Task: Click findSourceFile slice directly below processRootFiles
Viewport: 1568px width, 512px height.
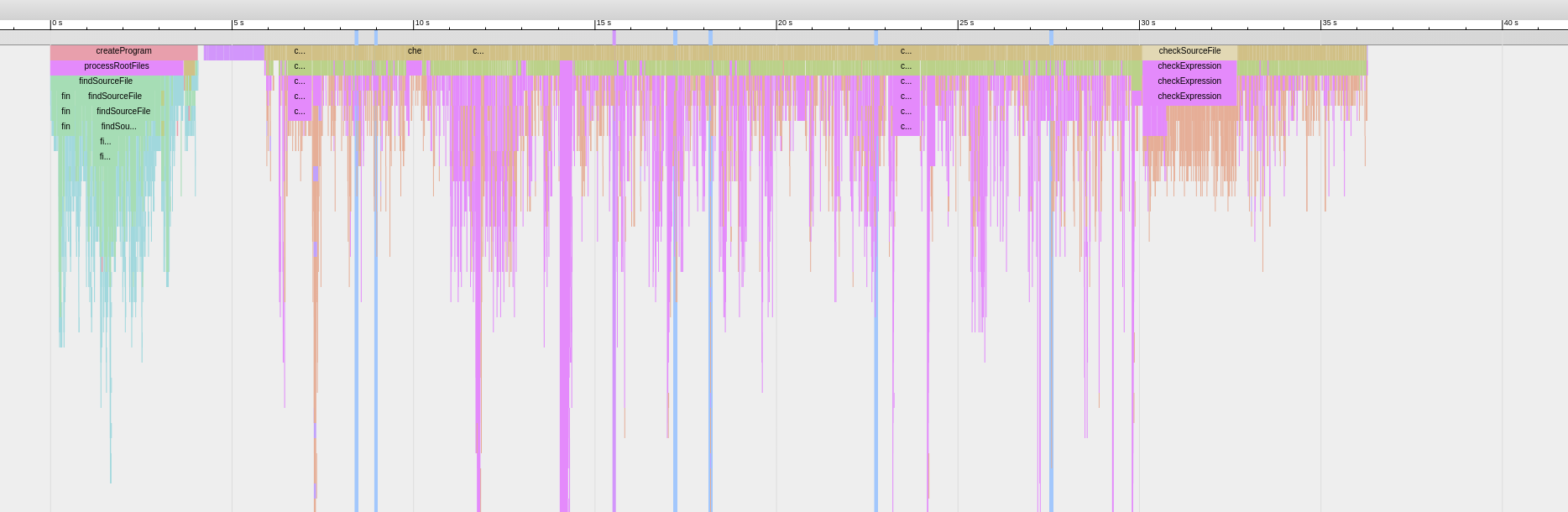Action: click(x=106, y=82)
